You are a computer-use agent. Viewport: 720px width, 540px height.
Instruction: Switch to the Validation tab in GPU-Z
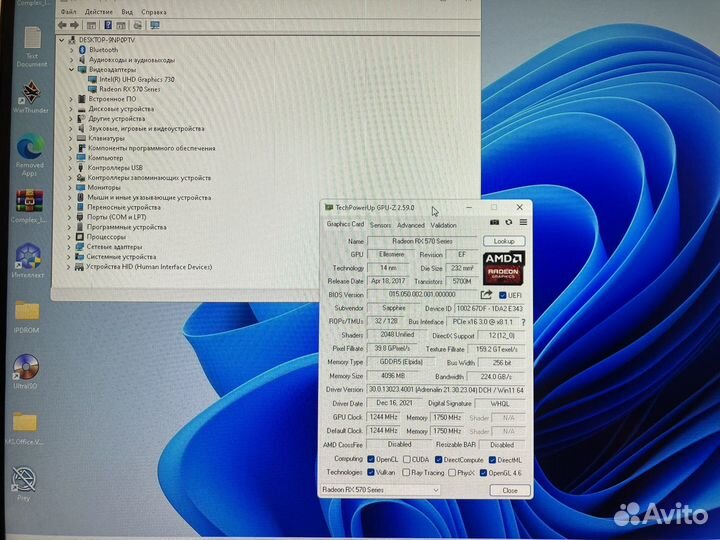443,225
